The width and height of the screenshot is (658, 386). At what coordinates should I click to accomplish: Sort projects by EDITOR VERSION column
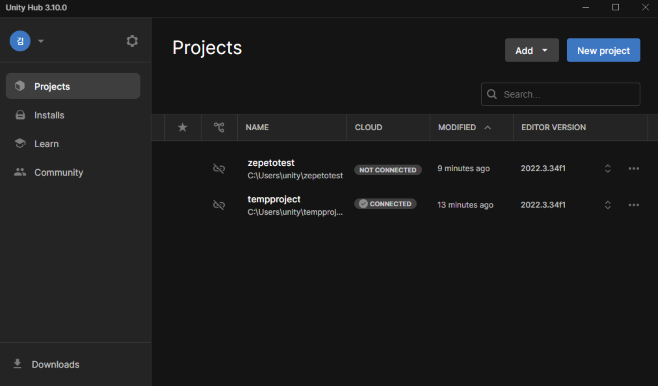point(554,127)
